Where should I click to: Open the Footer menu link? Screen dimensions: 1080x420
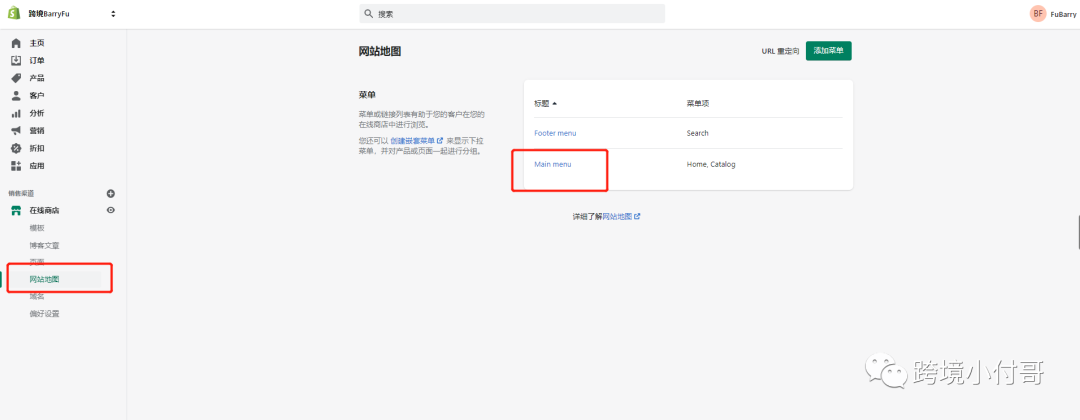[x=555, y=133]
